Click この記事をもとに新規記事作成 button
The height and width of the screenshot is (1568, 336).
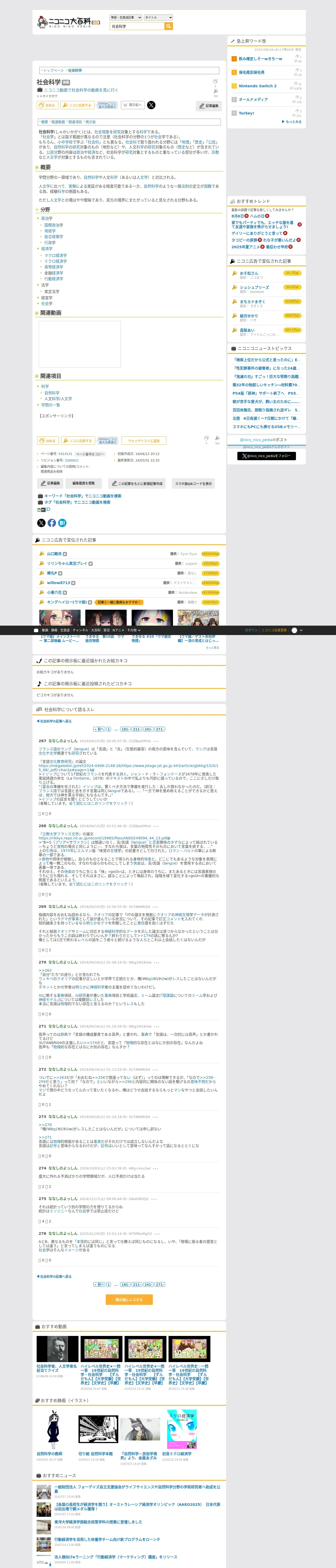click(x=137, y=483)
